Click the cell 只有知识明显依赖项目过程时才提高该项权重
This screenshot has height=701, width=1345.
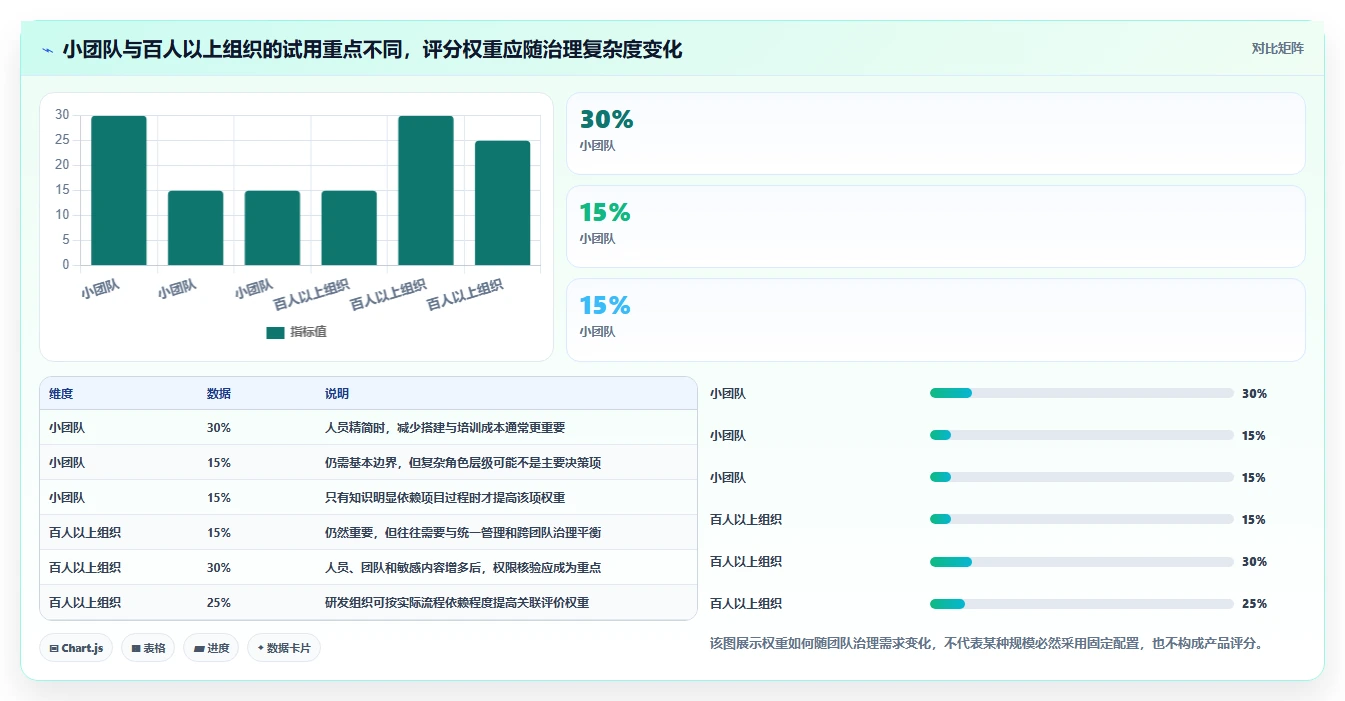coord(445,498)
